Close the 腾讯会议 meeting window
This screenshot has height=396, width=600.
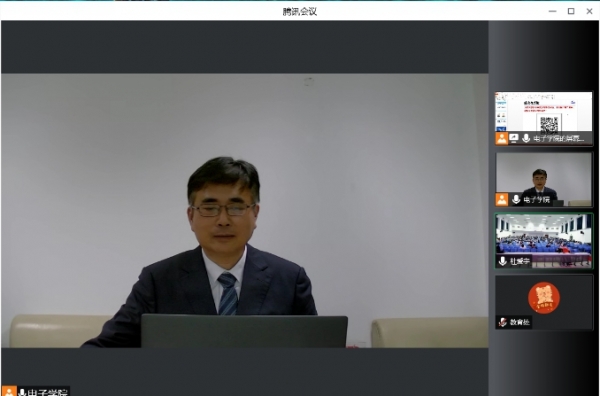589,11
